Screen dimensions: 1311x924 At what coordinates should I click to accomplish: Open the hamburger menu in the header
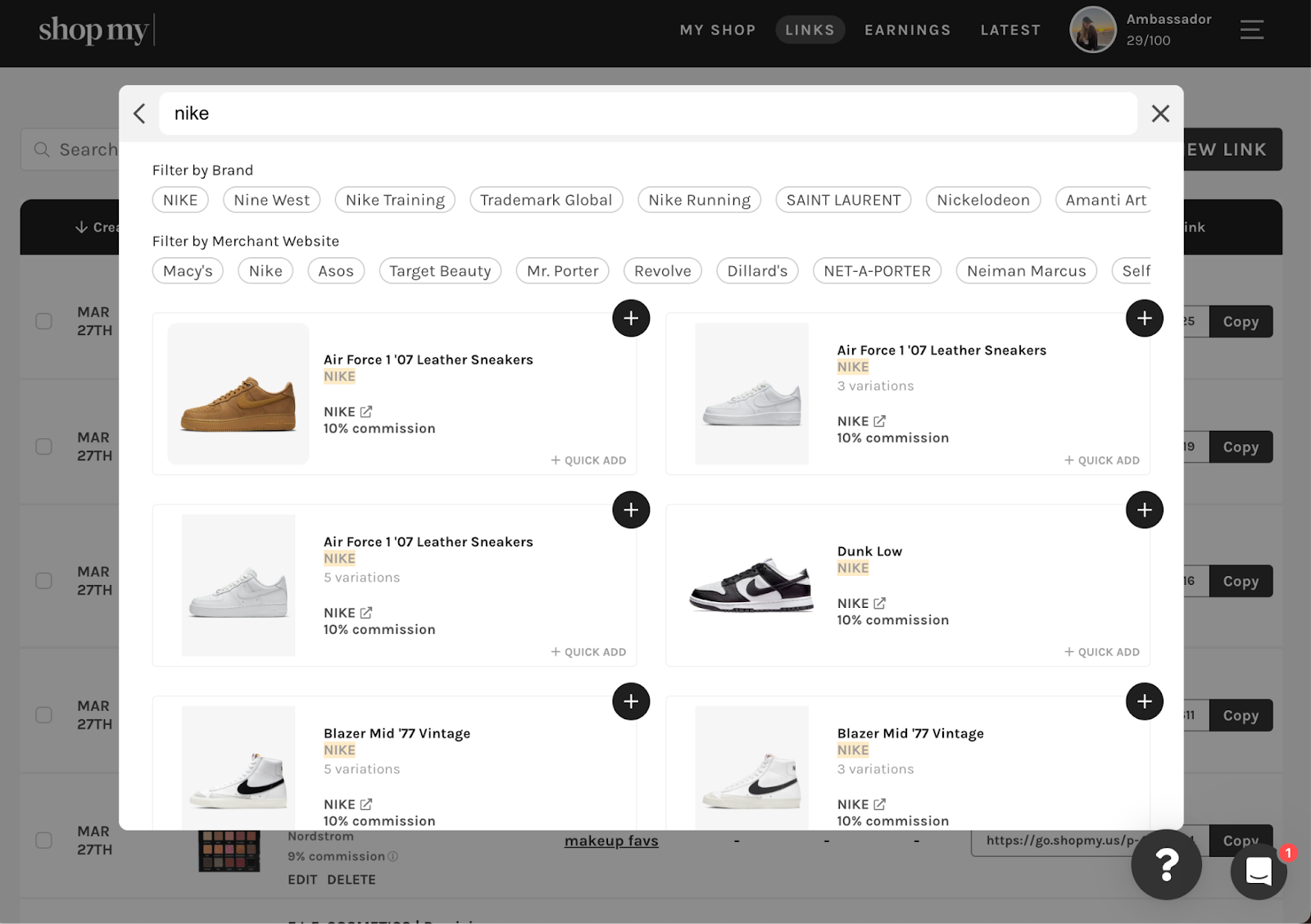click(1251, 30)
